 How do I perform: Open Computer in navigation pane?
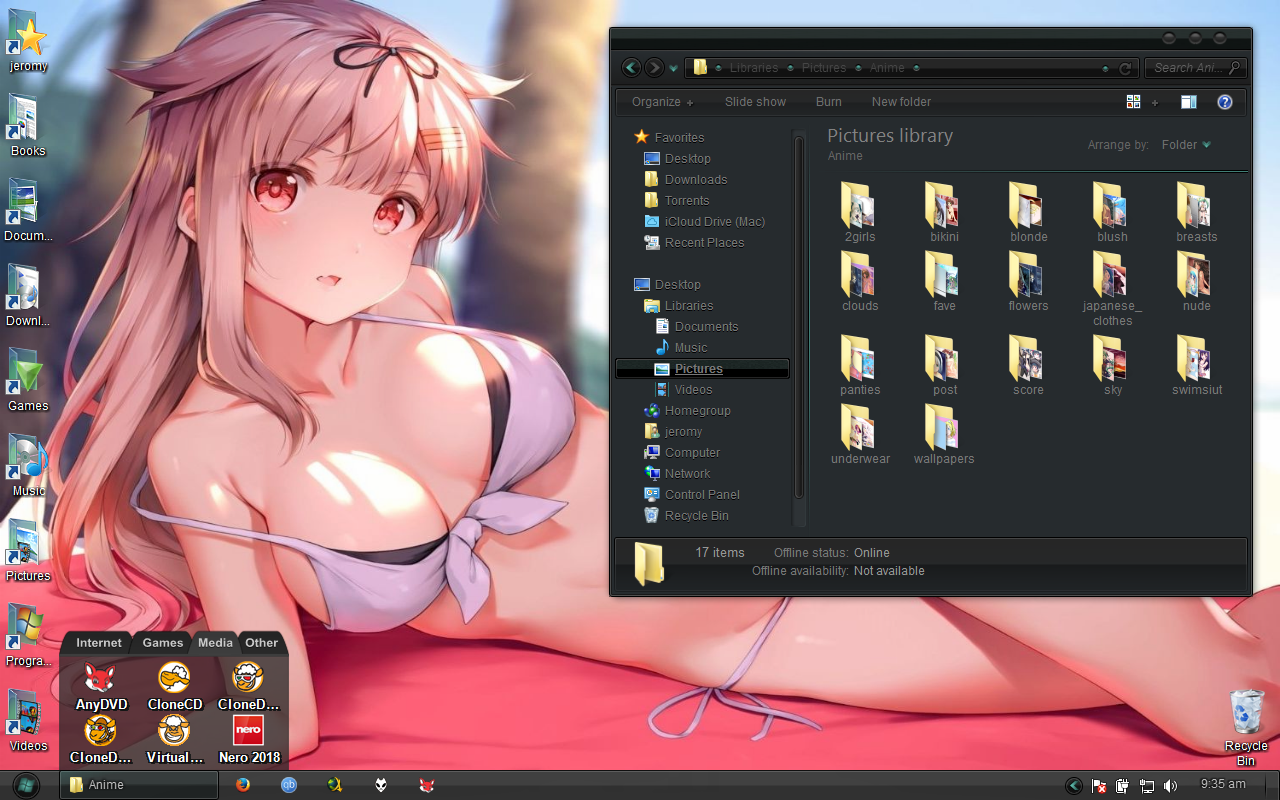tap(682, 452)
